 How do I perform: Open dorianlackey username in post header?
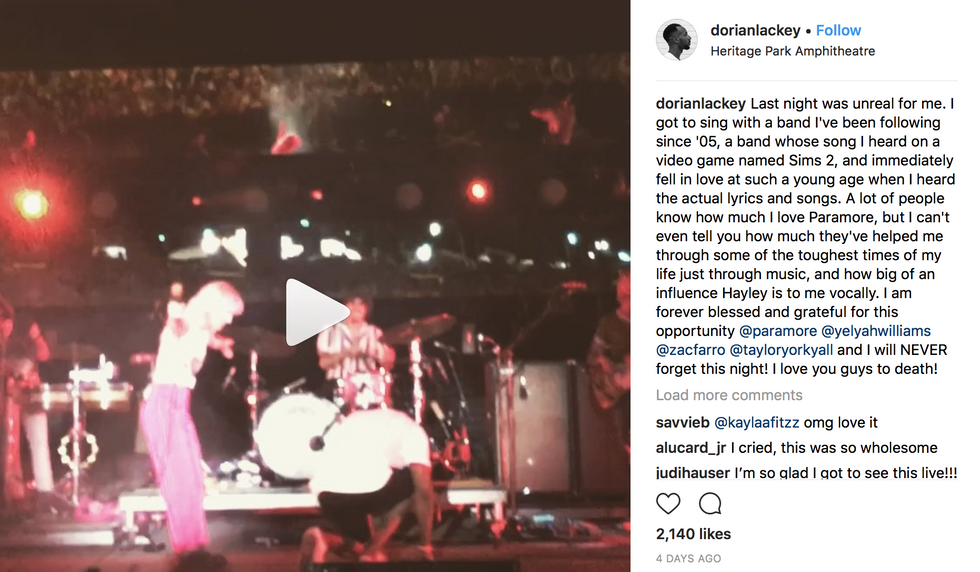tap(755, 30)
